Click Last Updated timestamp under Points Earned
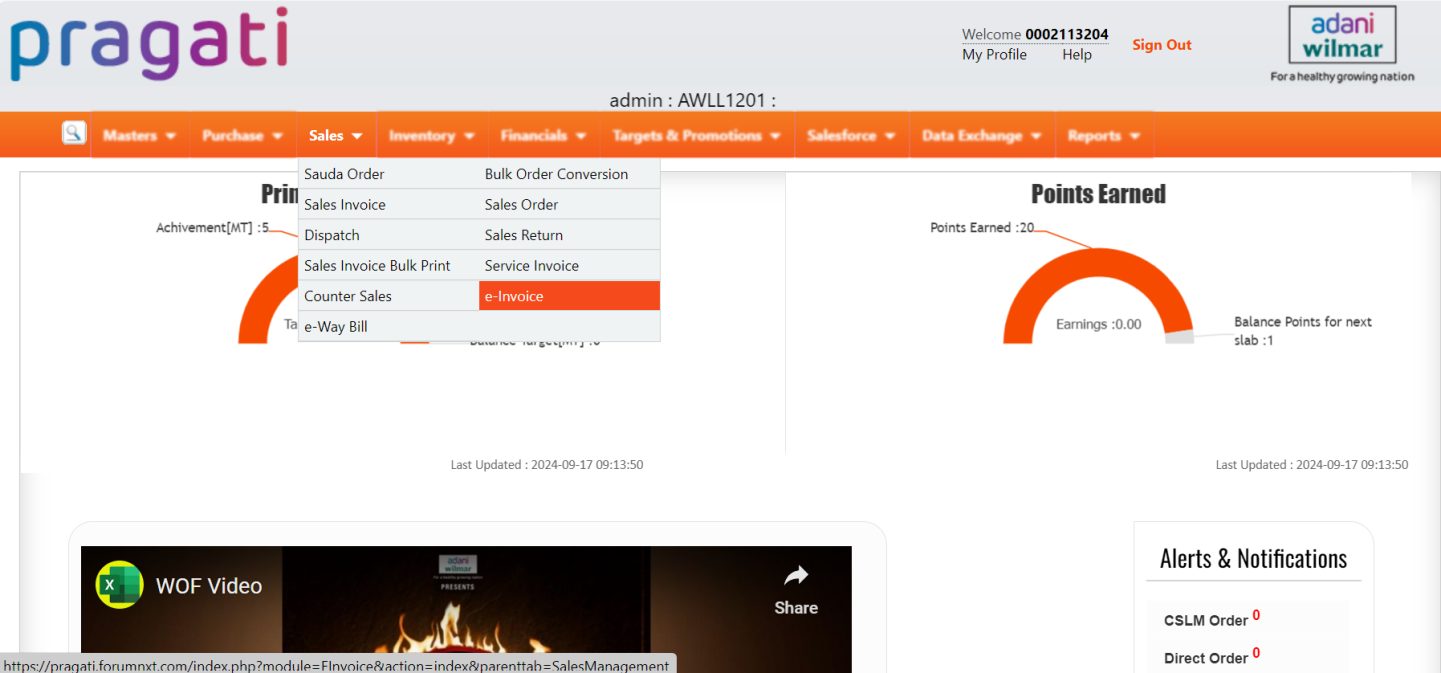Viewport: 1441px width, 673px height. tap(1311, 465)
